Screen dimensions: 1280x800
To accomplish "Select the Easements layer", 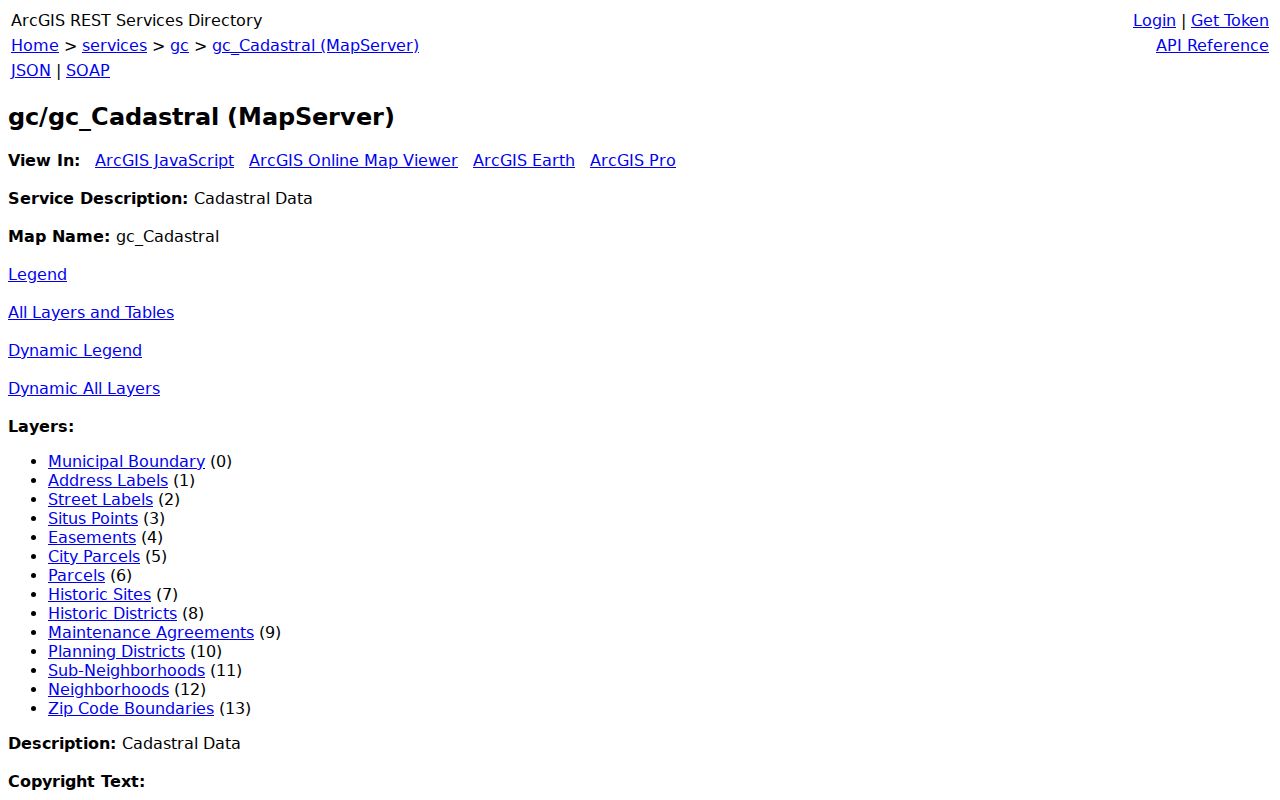I will point(92,537).
